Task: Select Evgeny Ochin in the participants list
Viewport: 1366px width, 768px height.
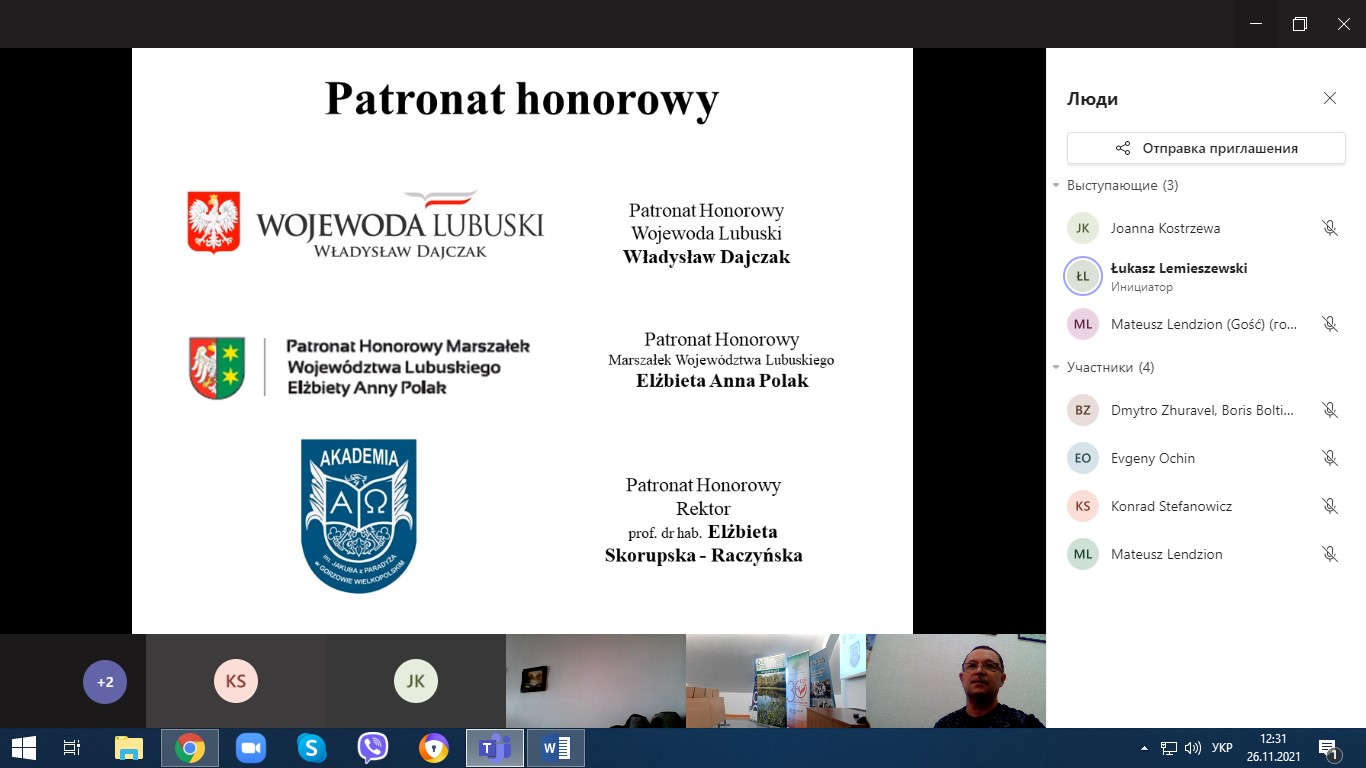Action: point(1206,458)
